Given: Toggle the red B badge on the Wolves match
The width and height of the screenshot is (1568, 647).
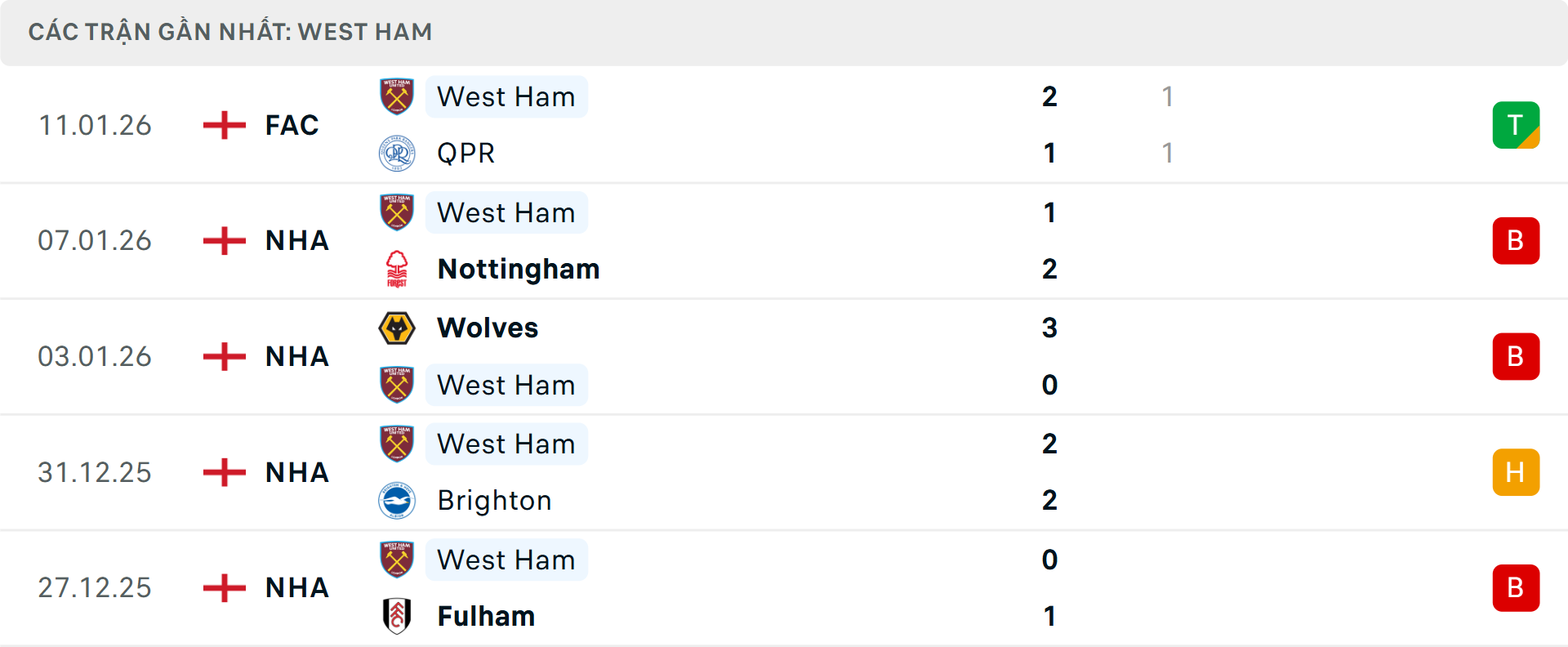Looking at the screenshot, I should point(1517,356).
